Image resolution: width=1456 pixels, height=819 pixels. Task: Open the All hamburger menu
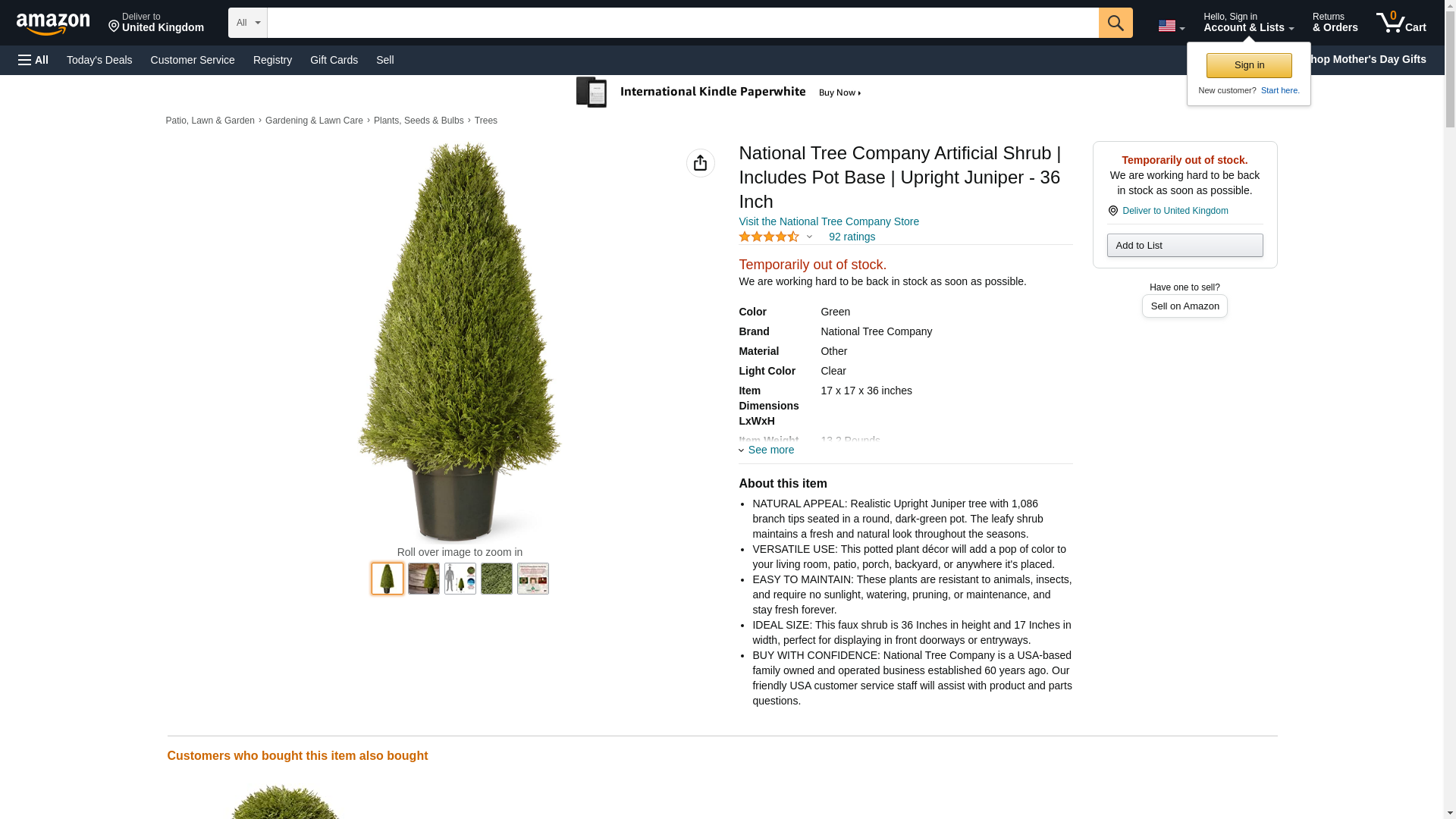pos(33,60)
